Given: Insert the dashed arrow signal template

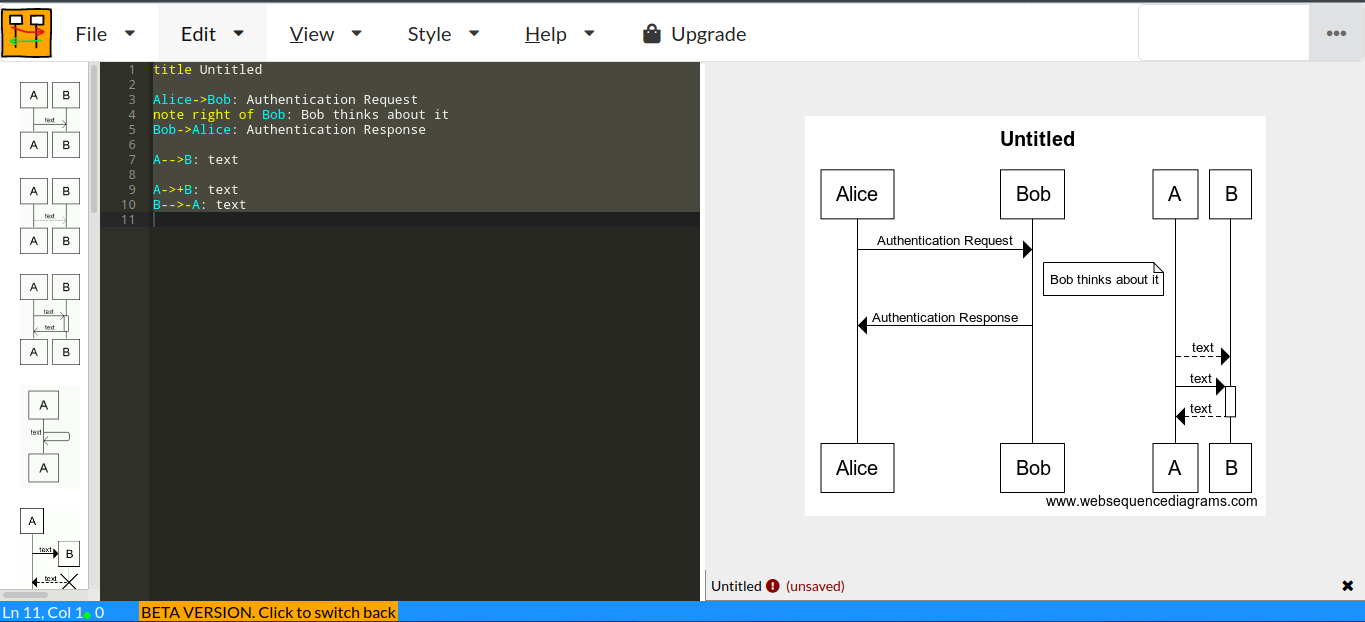Looking at the screenshot, I should pyautogui.click(x=50, y=216).
